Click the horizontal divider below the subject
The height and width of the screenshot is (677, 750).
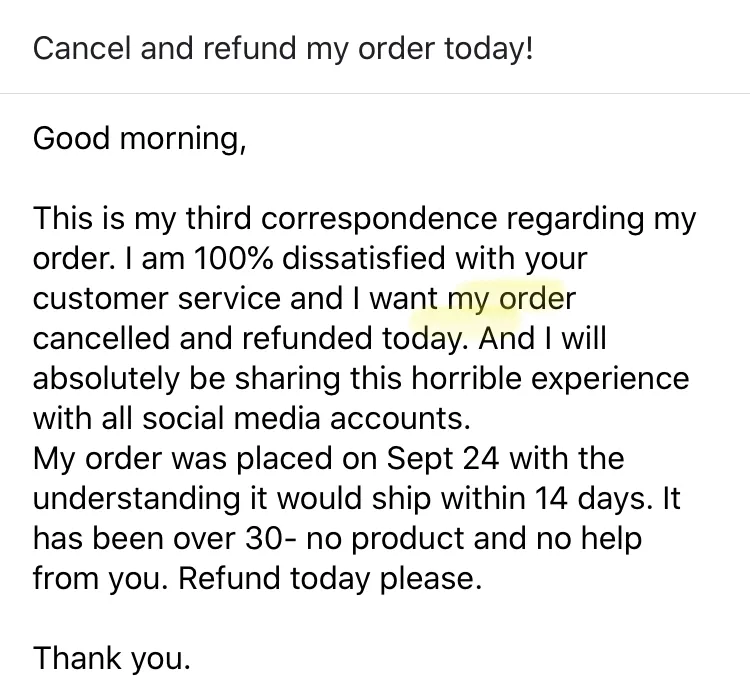coord(375,93)
